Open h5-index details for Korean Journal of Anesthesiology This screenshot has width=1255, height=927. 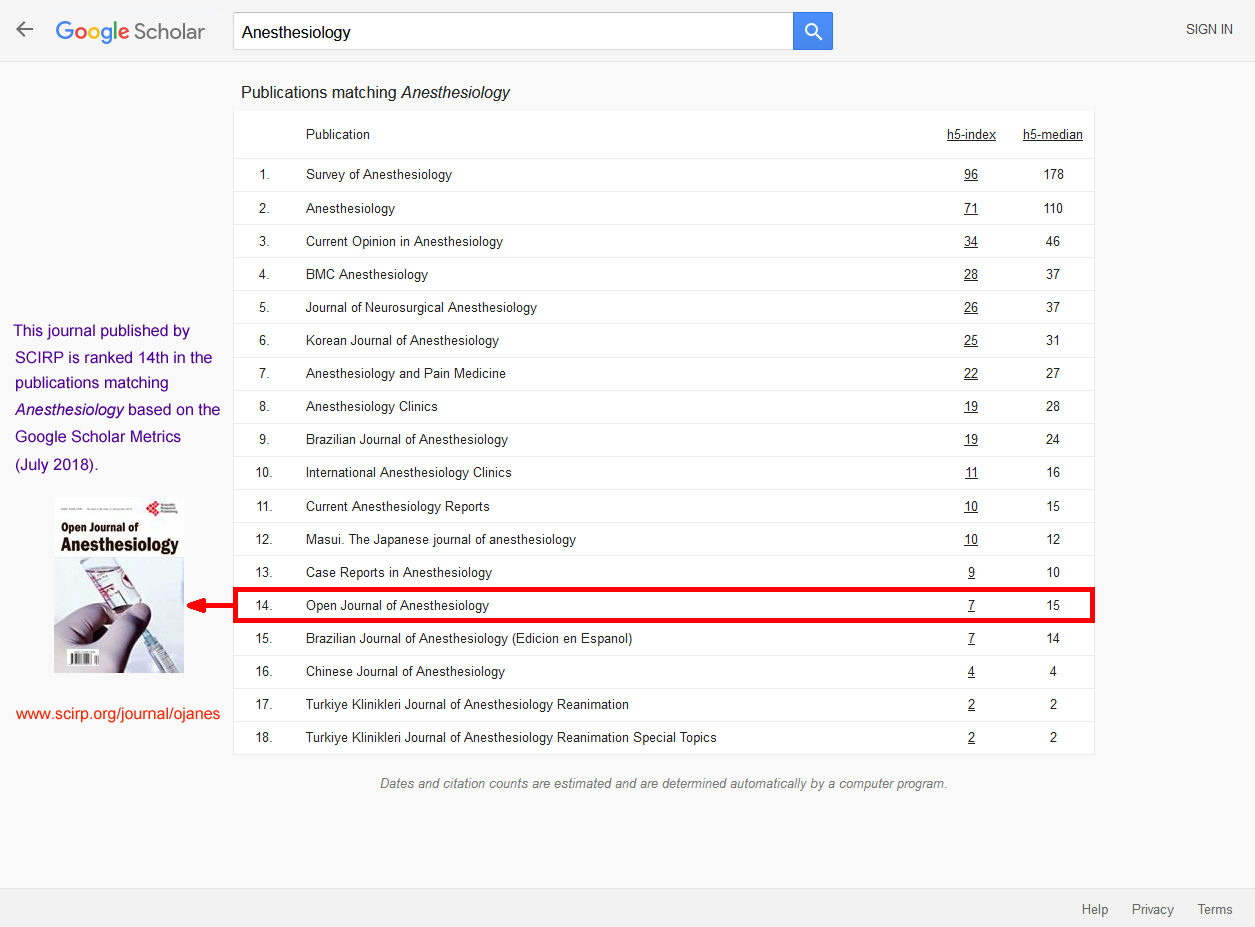(x=970, y=340)
